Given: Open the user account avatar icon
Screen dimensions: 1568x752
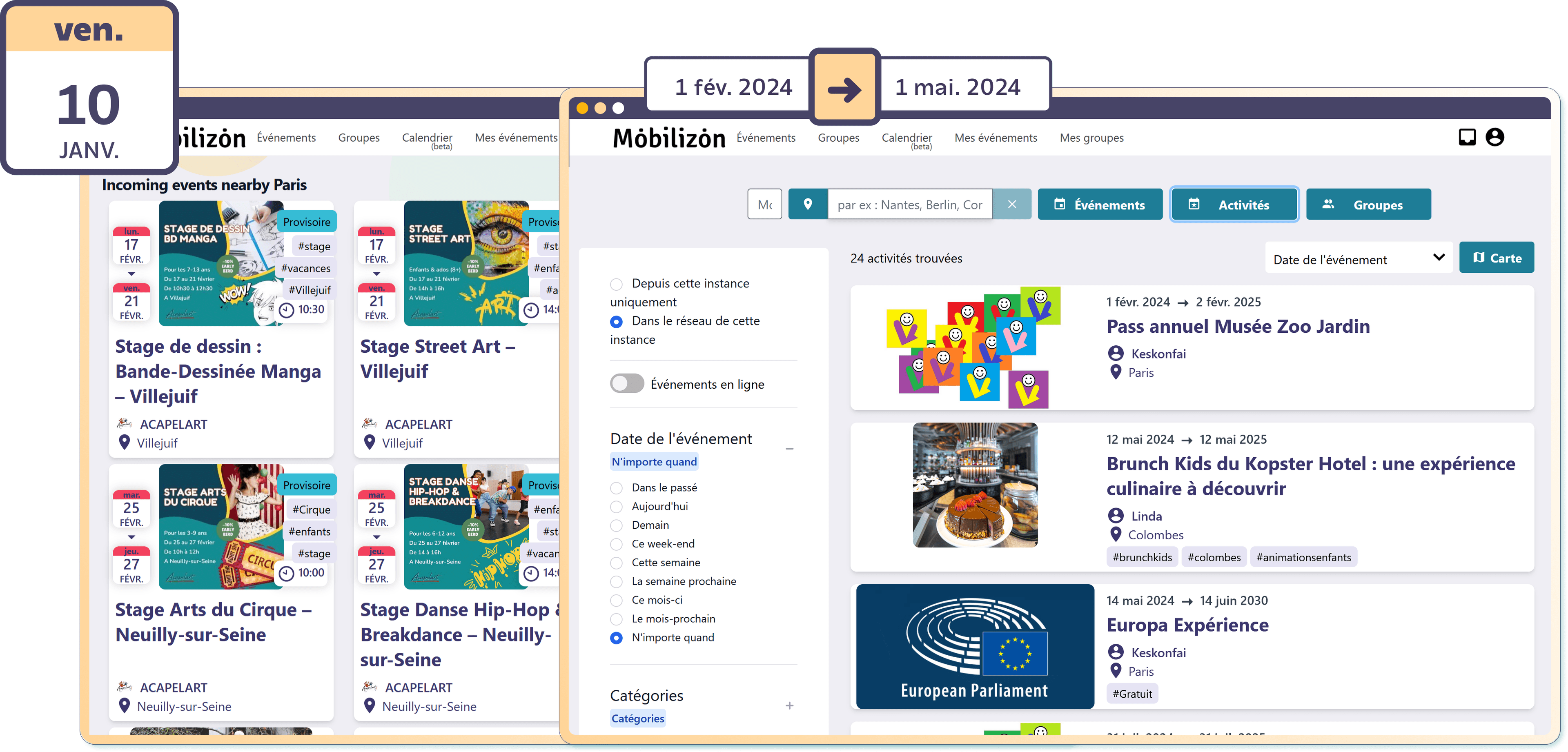Looking at the screenshot, I should coord(1495,138).
